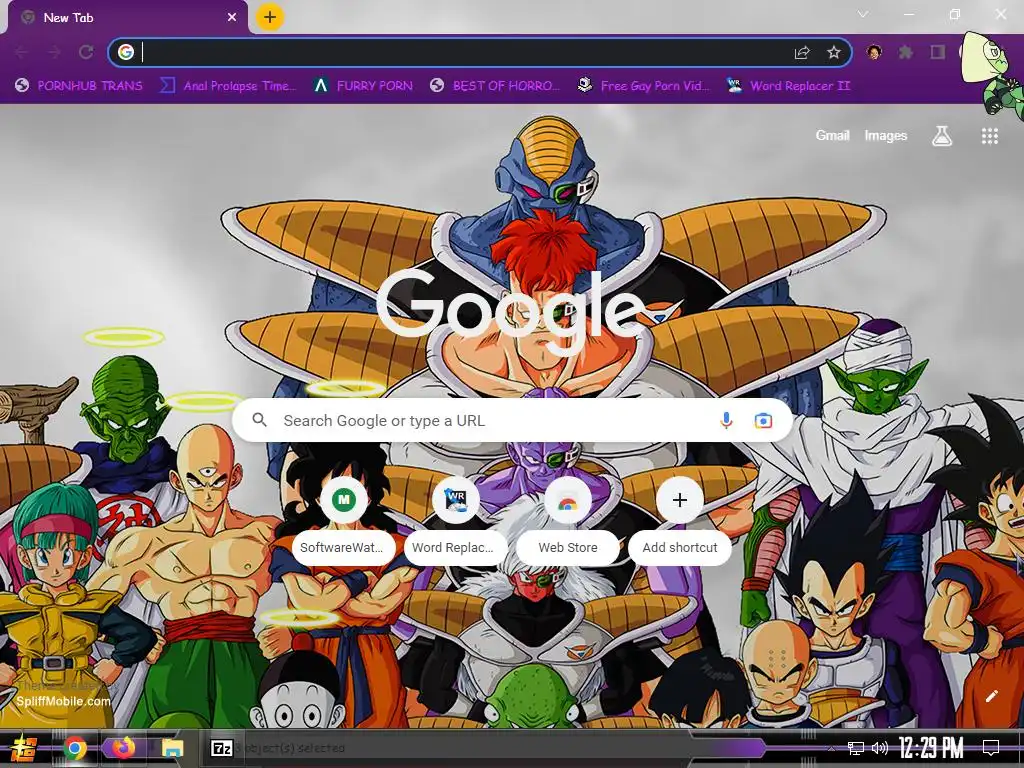
Task: Open the Word Replac... shortcut tile
Action: pyautogui.click(x=455, y=522)
